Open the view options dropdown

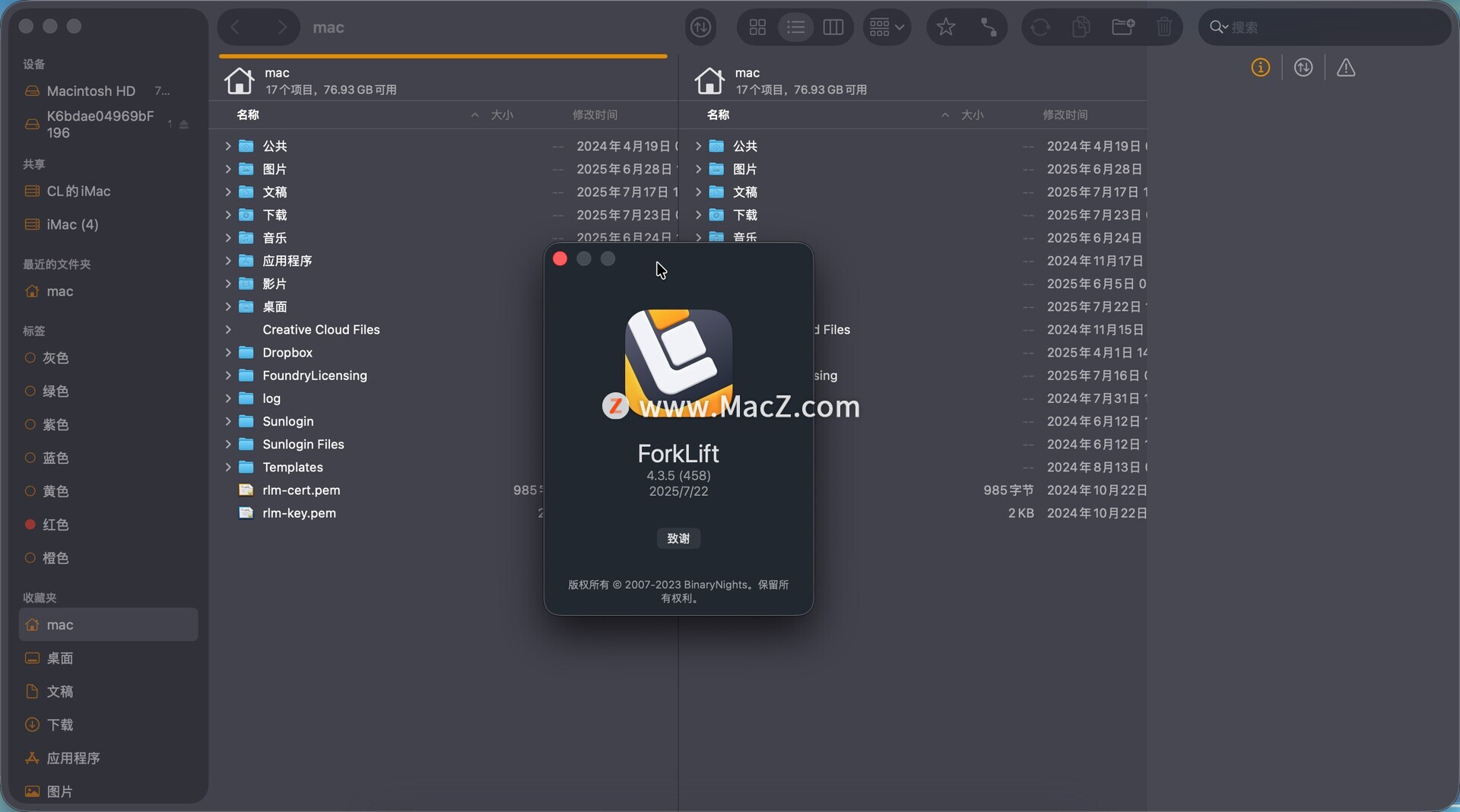(x=886, y=27)
